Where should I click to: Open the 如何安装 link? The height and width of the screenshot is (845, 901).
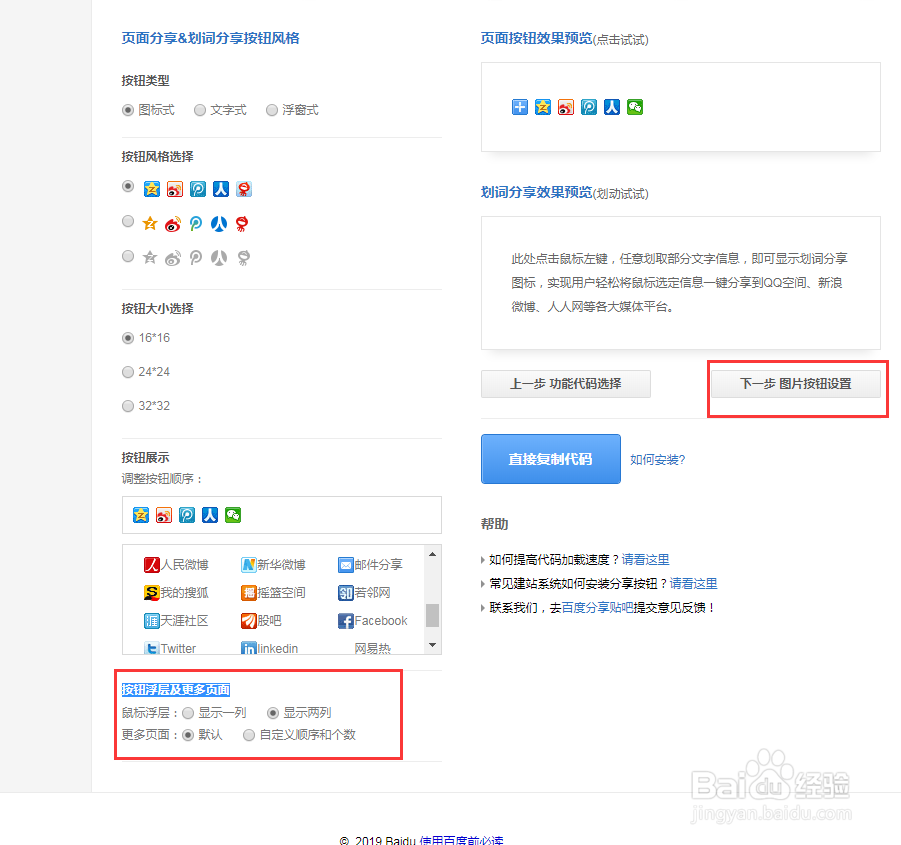(658, 459)
